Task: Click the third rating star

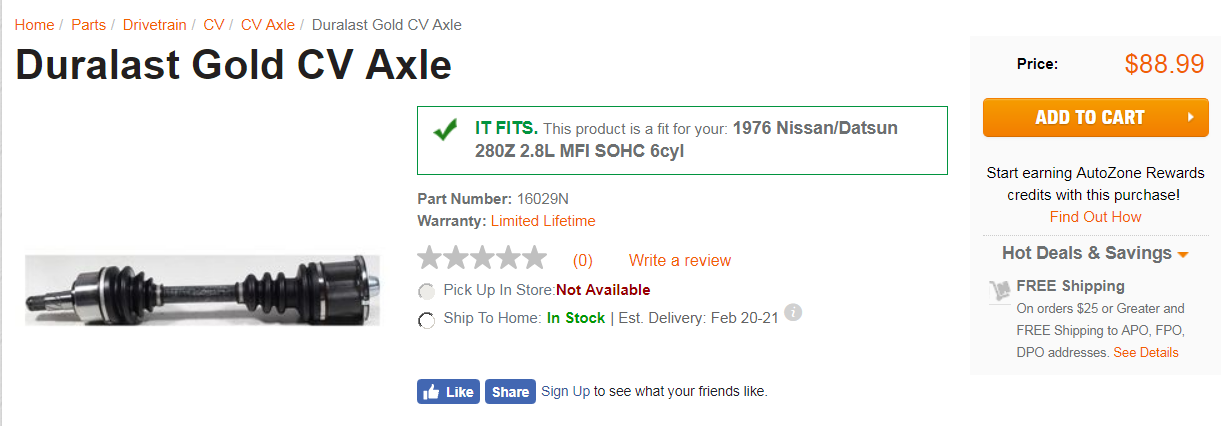Action: coord(482,258)
